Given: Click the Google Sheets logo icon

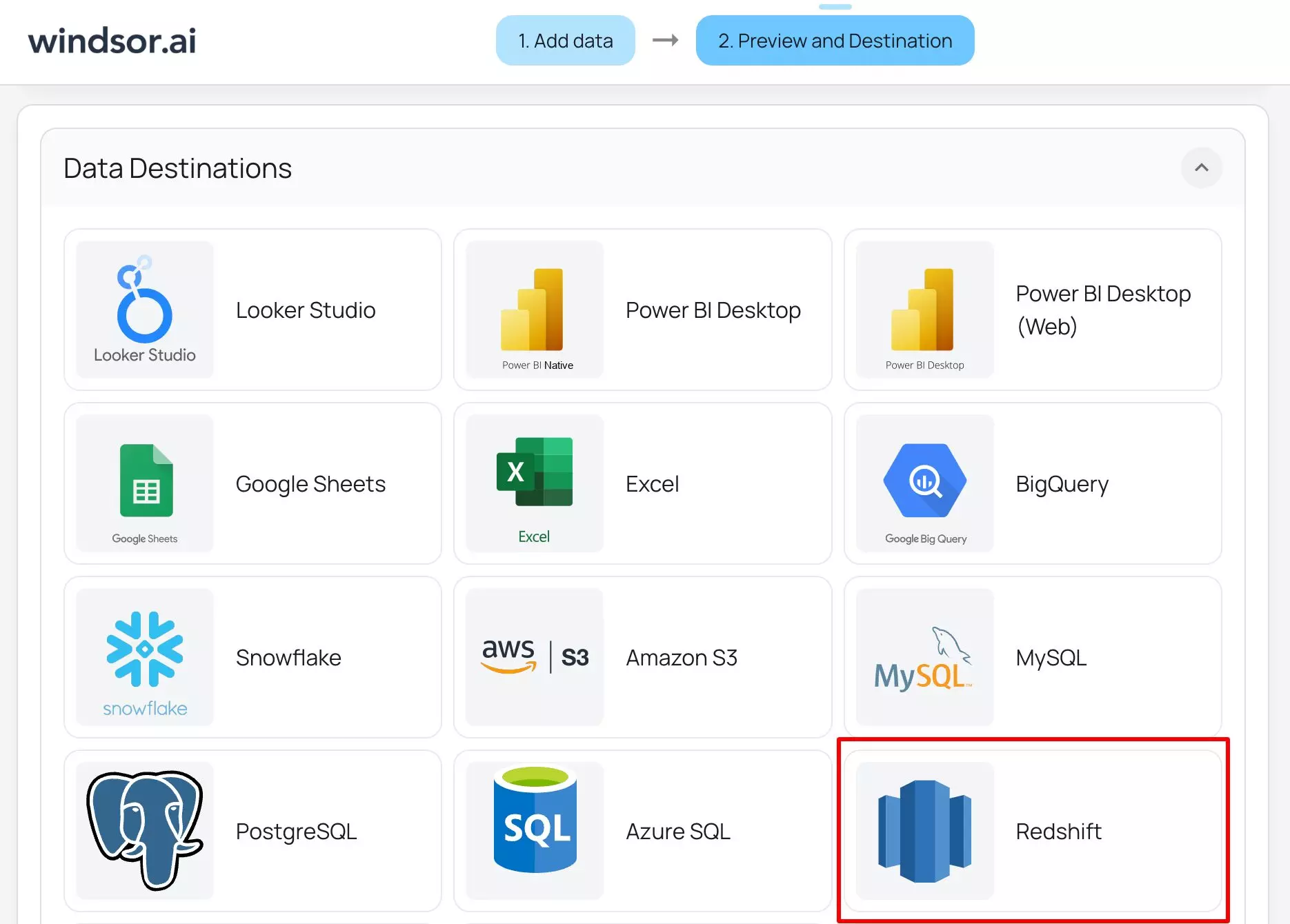Looking at the screenshot, I should click(145, 483).
